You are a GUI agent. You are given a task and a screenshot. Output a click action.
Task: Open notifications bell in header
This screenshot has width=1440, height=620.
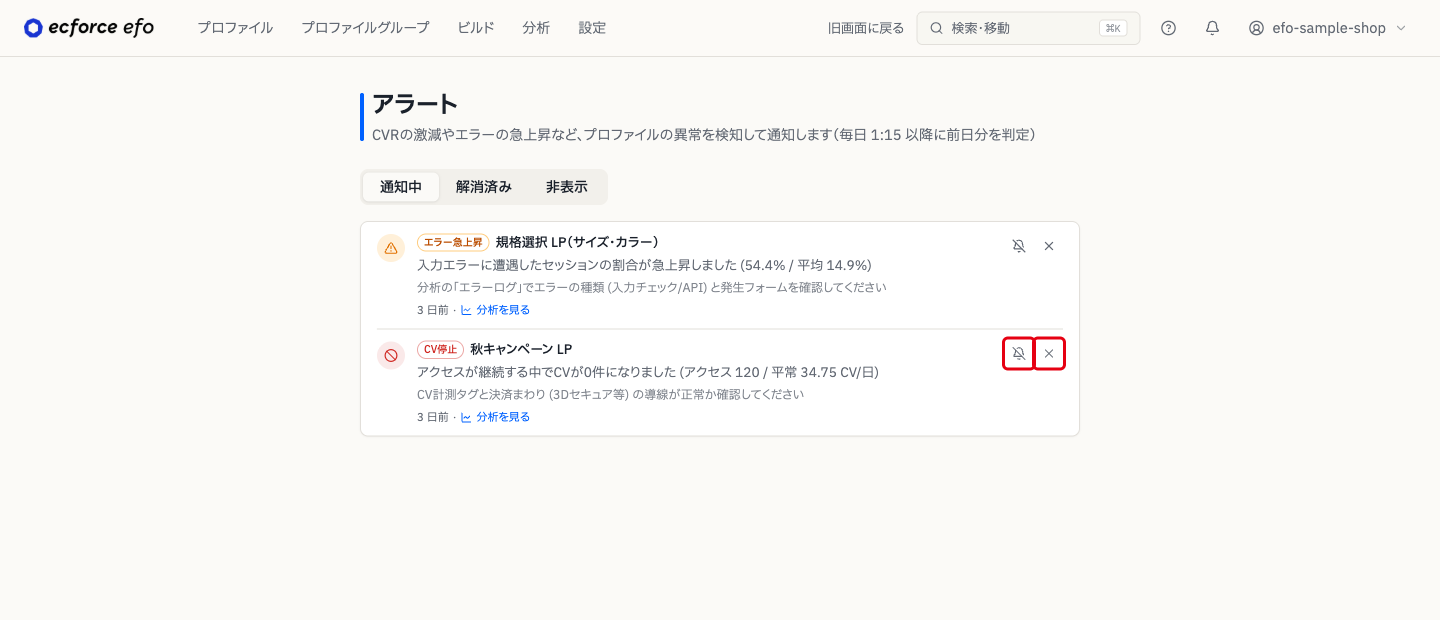[1212, 28]
